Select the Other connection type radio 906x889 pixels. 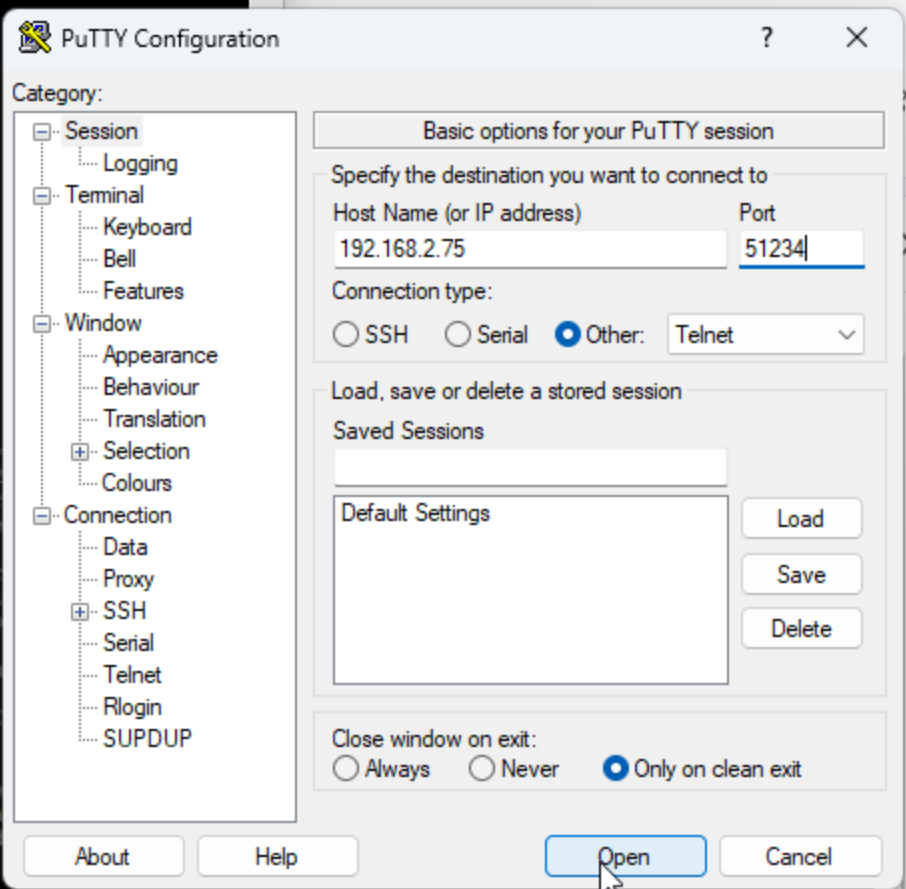(568, 335)
